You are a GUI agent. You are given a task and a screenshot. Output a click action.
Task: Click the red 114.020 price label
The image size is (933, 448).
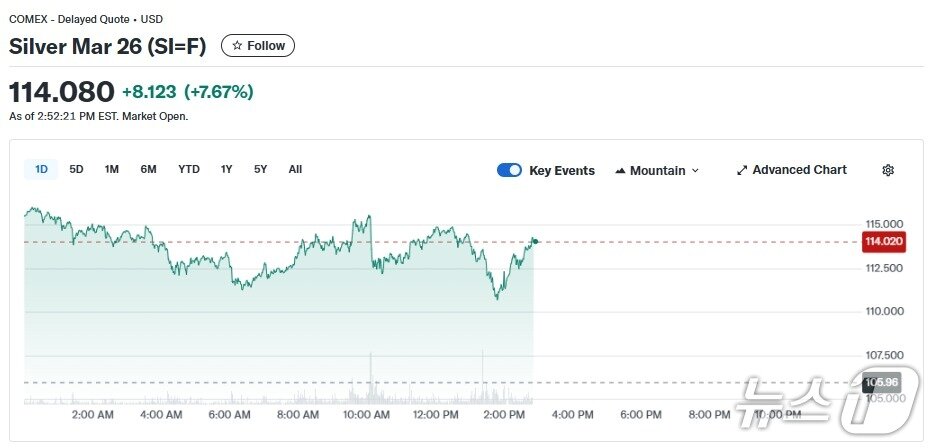883,241
